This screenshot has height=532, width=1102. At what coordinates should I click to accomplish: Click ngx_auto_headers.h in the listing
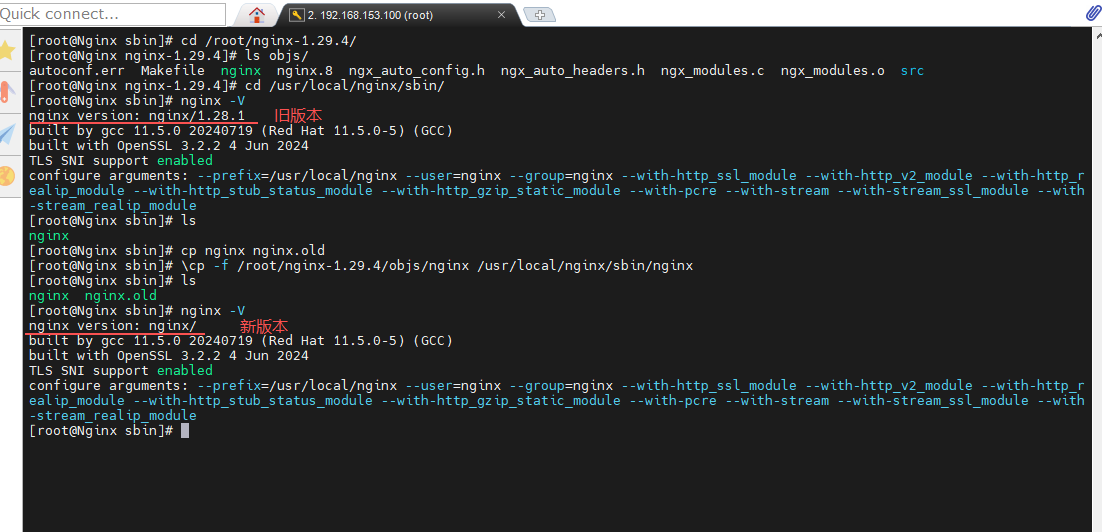pyautogui.click(x=573, y=70)
